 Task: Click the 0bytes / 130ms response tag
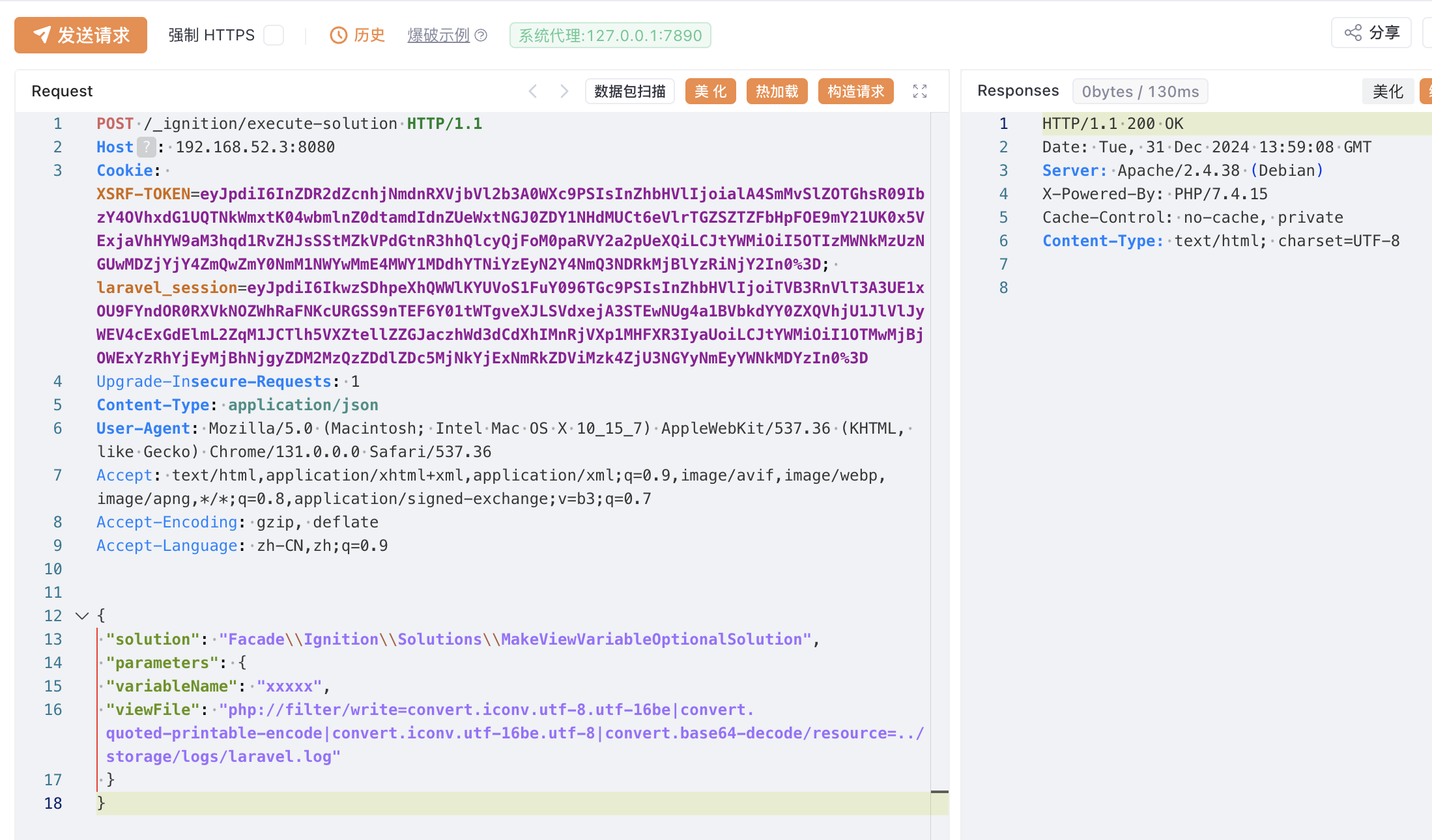click(x=1139, y=91)
